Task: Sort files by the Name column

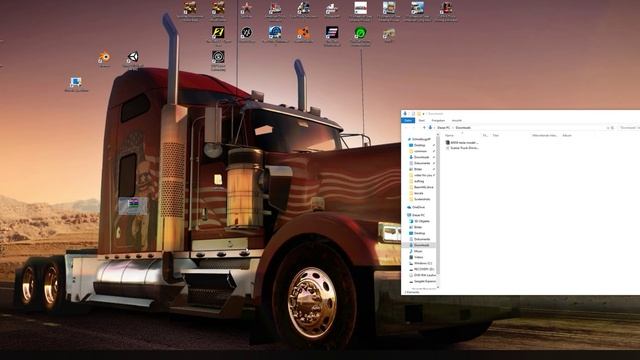Action: point(450,135)
